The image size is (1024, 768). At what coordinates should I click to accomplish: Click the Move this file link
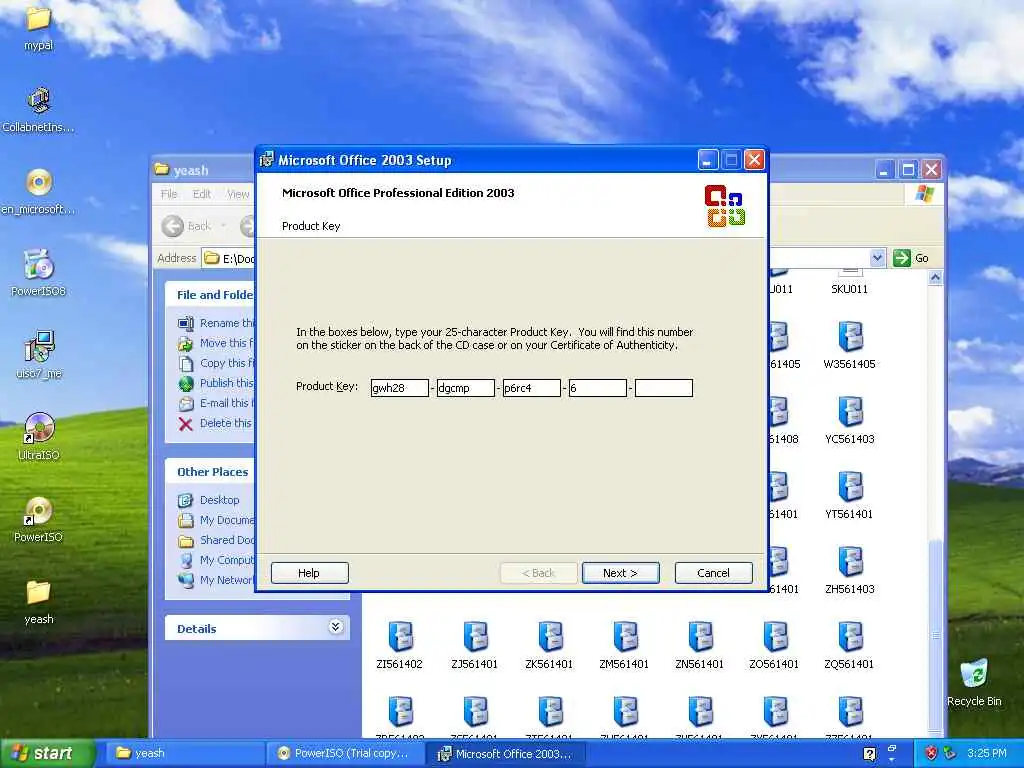[226, 343]
